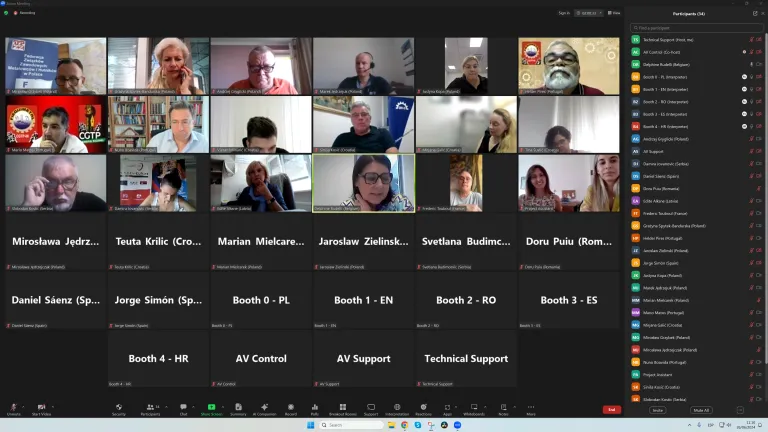Click the Windows taskbar Search box
This screenshot has width=768, height=432.
352,425
